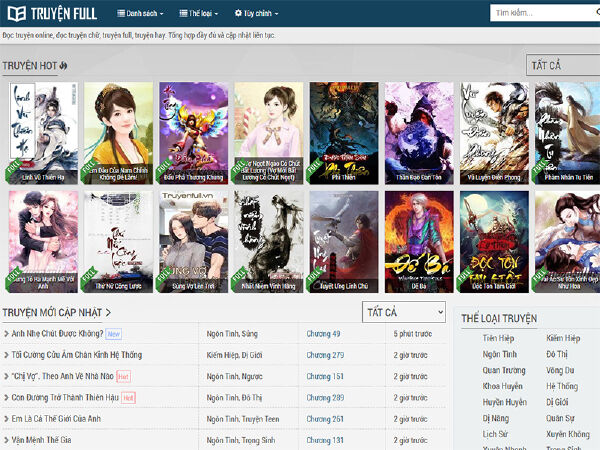Viewport: 600px width, 450px height.
Task: Open Chương 151 chapter link
Action: pyautogui.click(x=325, y=376)
